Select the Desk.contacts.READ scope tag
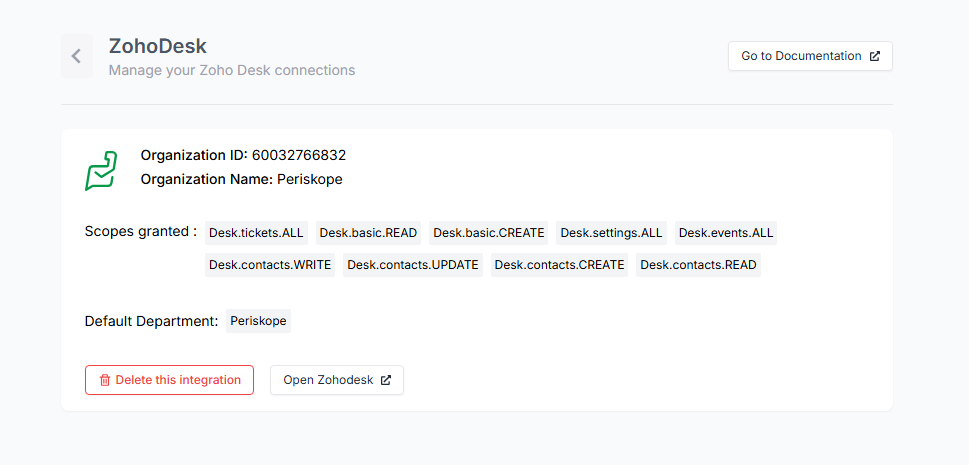Image resolution: width=969 pixels, height=465 pixels. pos(698,265)
